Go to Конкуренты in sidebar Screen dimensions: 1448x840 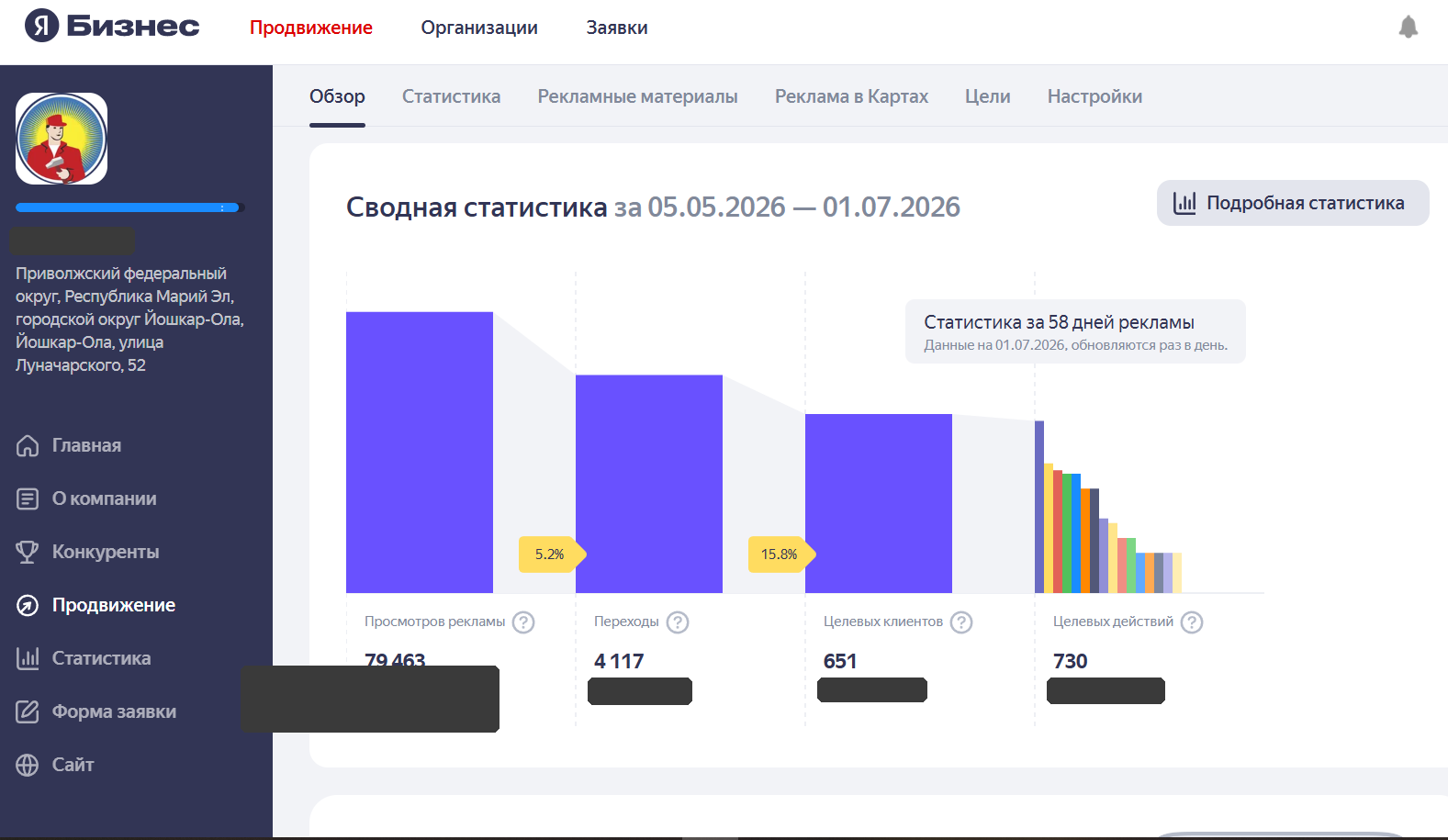[x=106, y=552]
